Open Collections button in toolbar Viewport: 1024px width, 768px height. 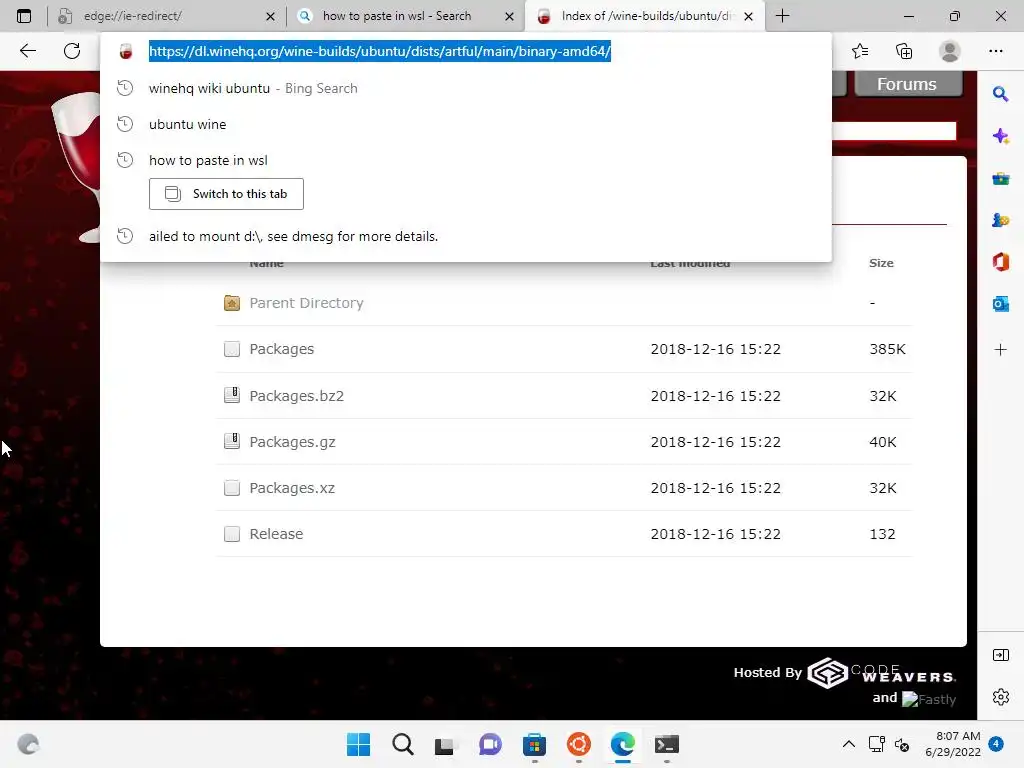tap(904, 51)
